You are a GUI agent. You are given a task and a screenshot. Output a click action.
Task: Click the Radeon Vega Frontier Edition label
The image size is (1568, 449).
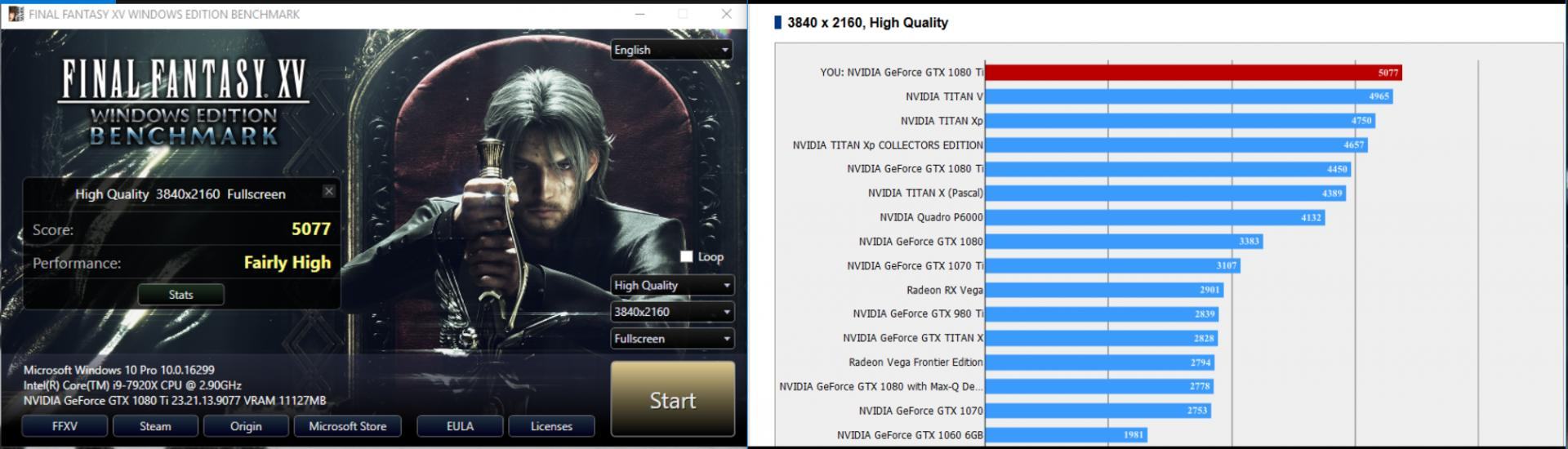[915, 362]
